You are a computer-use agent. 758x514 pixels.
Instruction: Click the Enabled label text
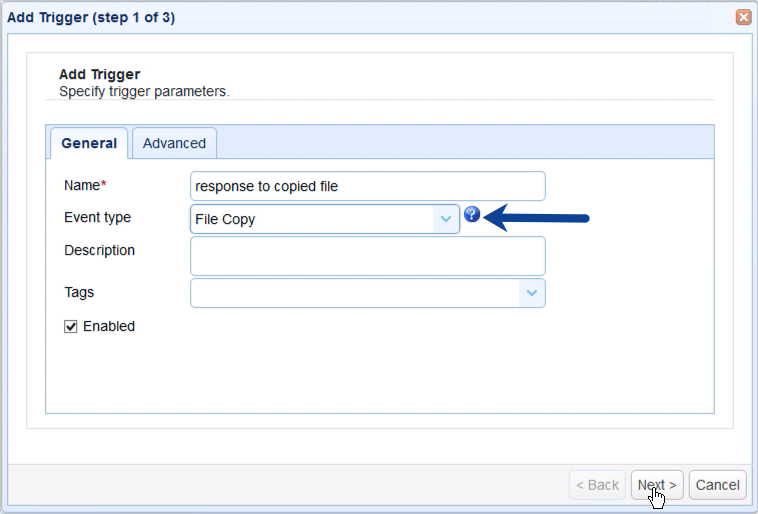point(109,326)
